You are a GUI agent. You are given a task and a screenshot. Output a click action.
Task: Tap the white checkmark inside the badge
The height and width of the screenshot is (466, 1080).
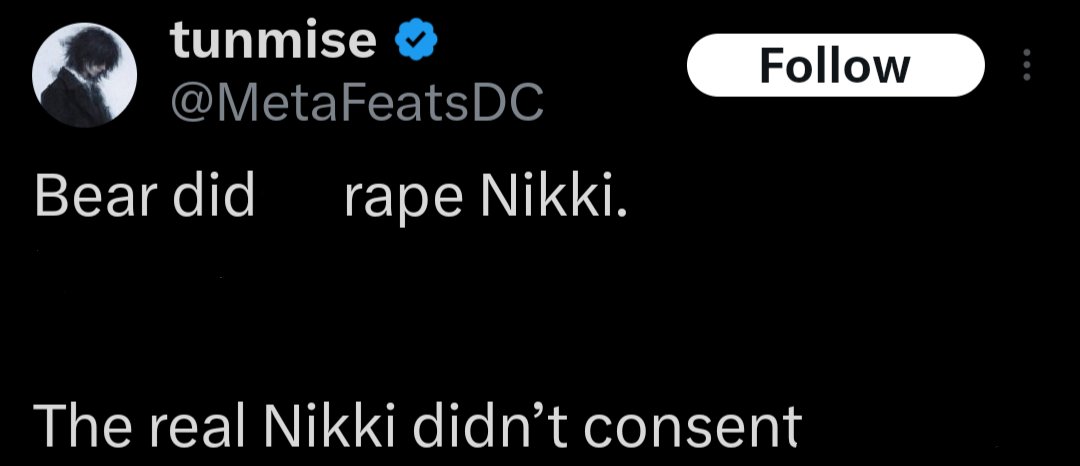416,42
